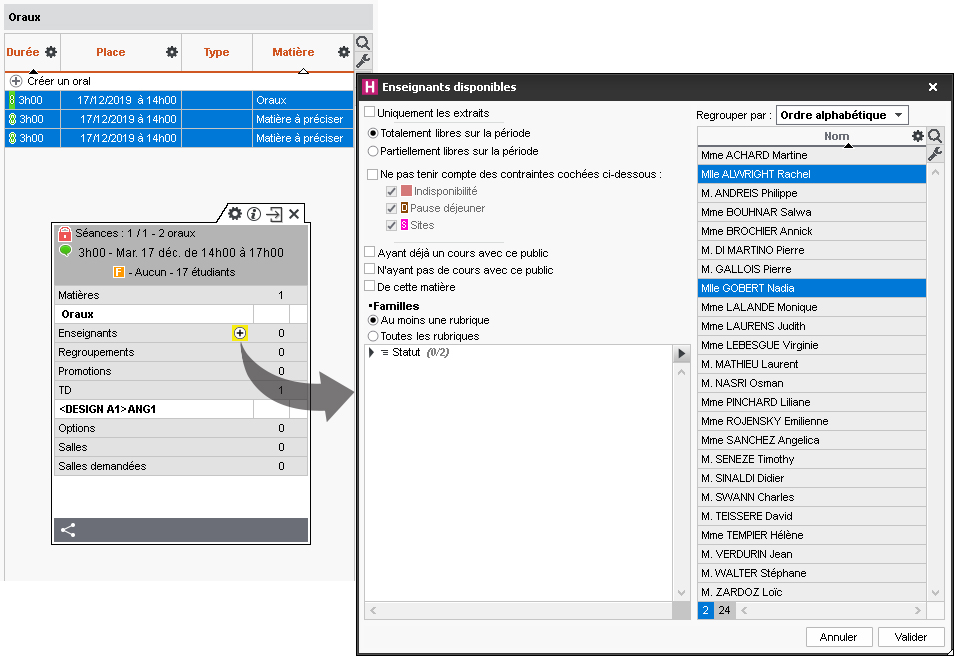The height and width of the screenshot is (656, 954).
Task: Click the right arrow button beside Statut panel
Action: [x=681, y=354]
